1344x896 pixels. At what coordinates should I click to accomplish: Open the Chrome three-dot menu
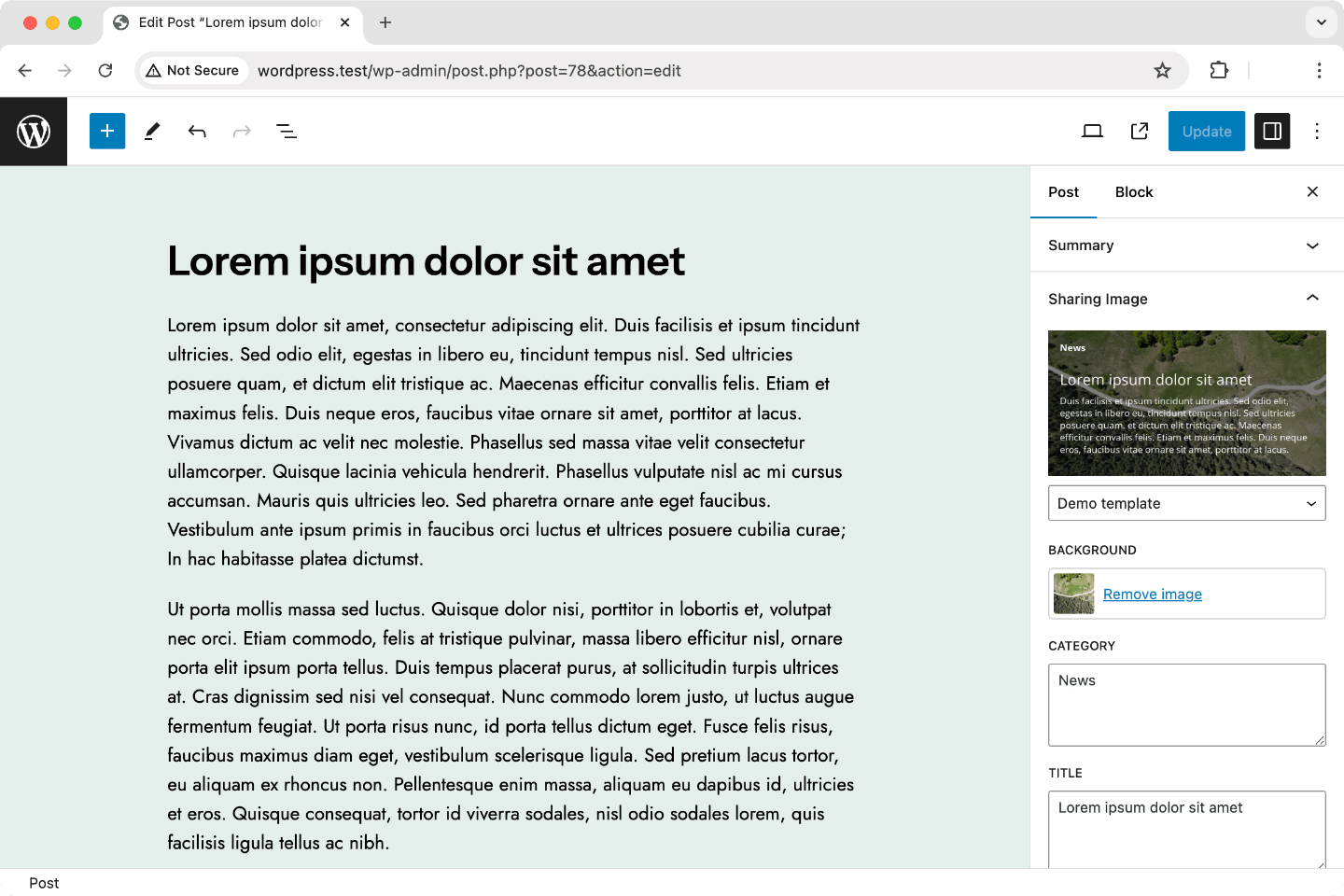(x=1319, y=71)
